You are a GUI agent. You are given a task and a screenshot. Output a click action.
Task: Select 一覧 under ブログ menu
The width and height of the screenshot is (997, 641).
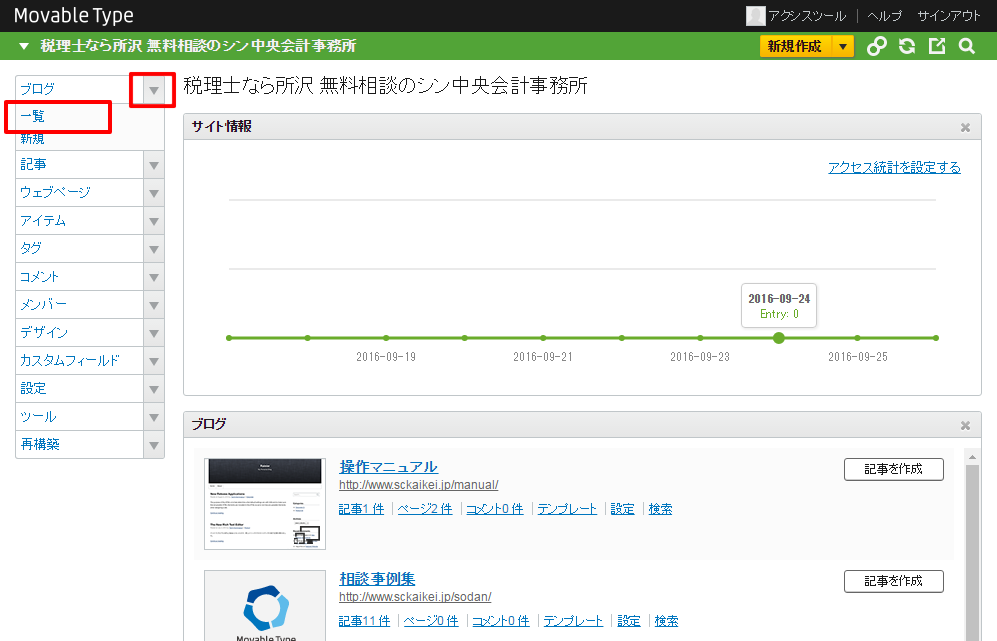tap(32, 116)
